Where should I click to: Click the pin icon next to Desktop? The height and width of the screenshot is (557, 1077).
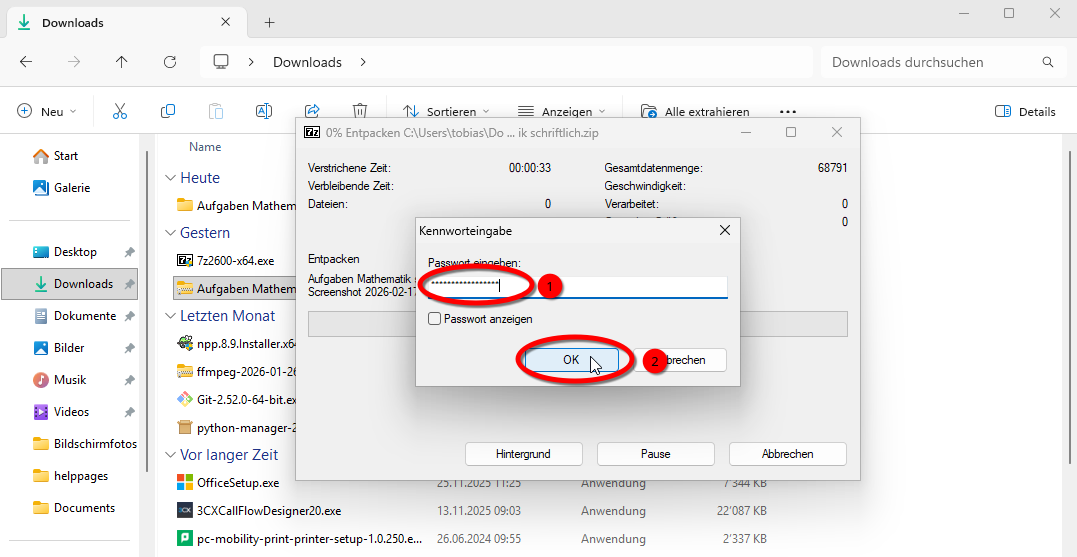(128, 252)
